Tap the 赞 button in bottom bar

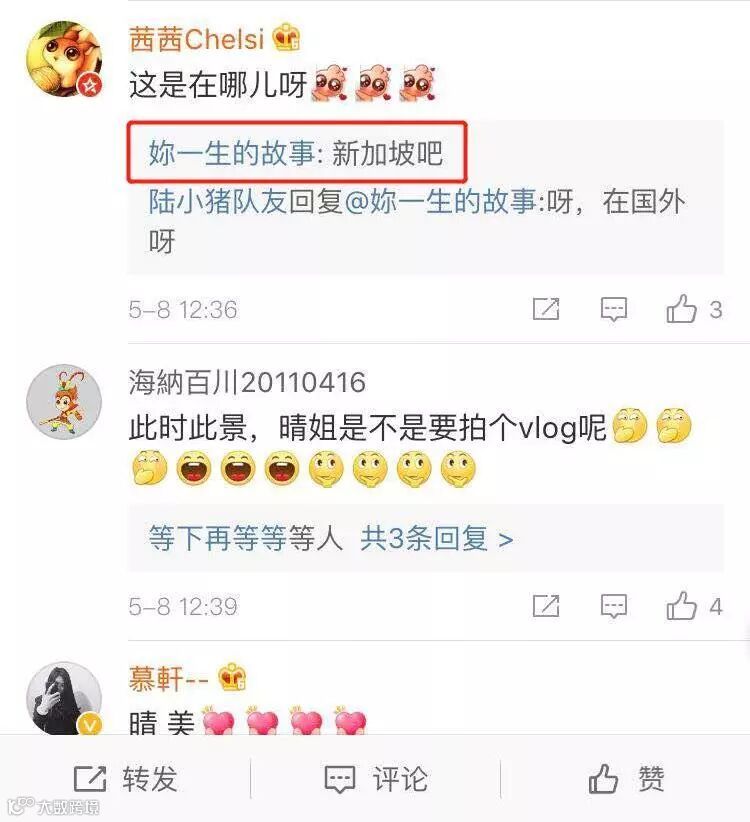point(626,778)
